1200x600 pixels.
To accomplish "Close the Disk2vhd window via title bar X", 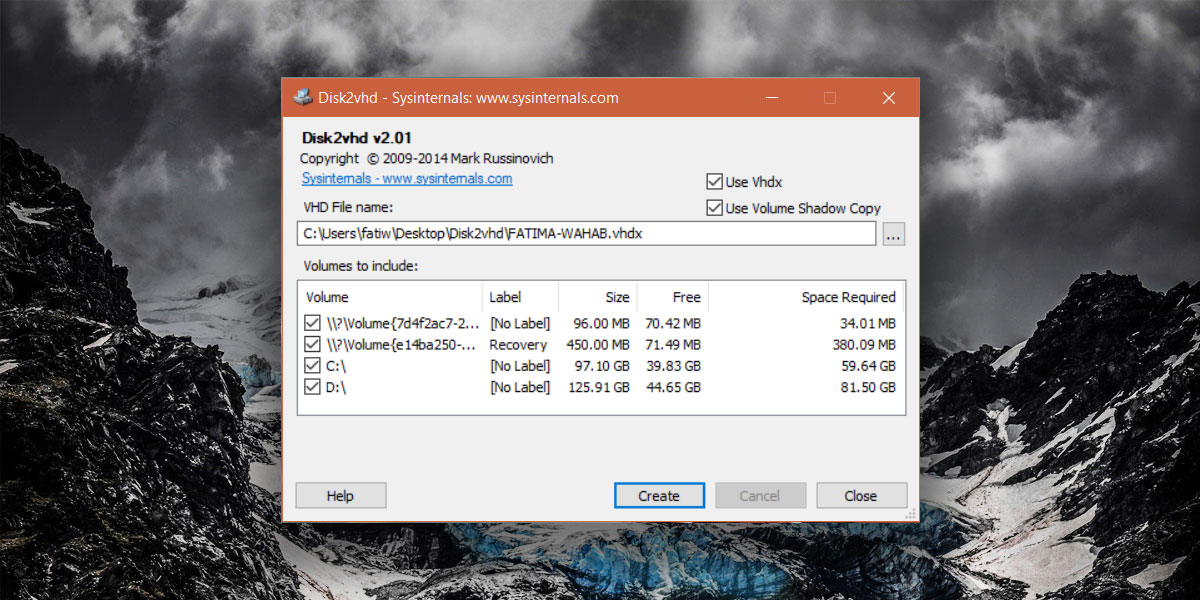I will tap(888, 98).
